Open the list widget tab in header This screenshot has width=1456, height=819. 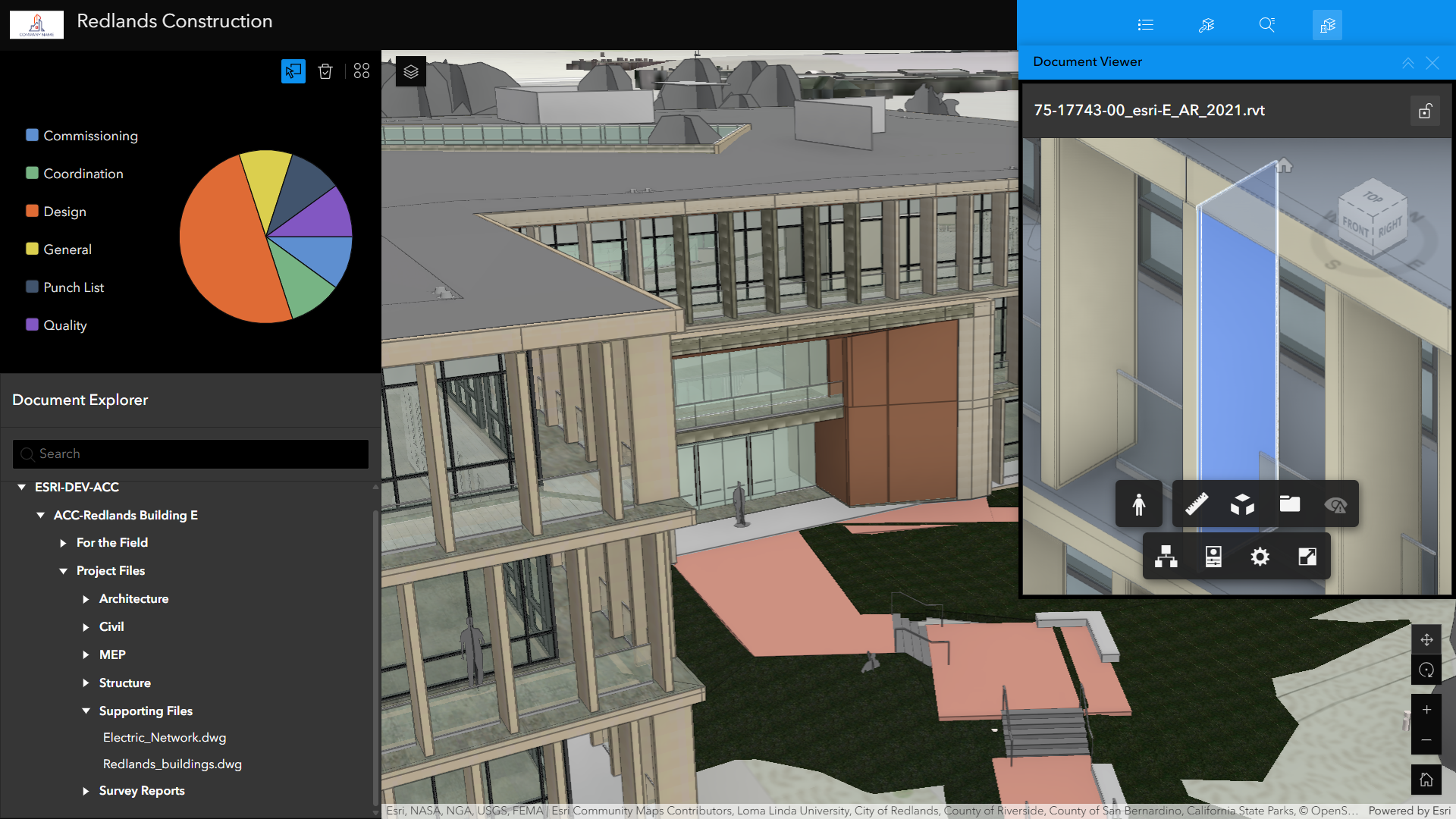(1145, 25)
